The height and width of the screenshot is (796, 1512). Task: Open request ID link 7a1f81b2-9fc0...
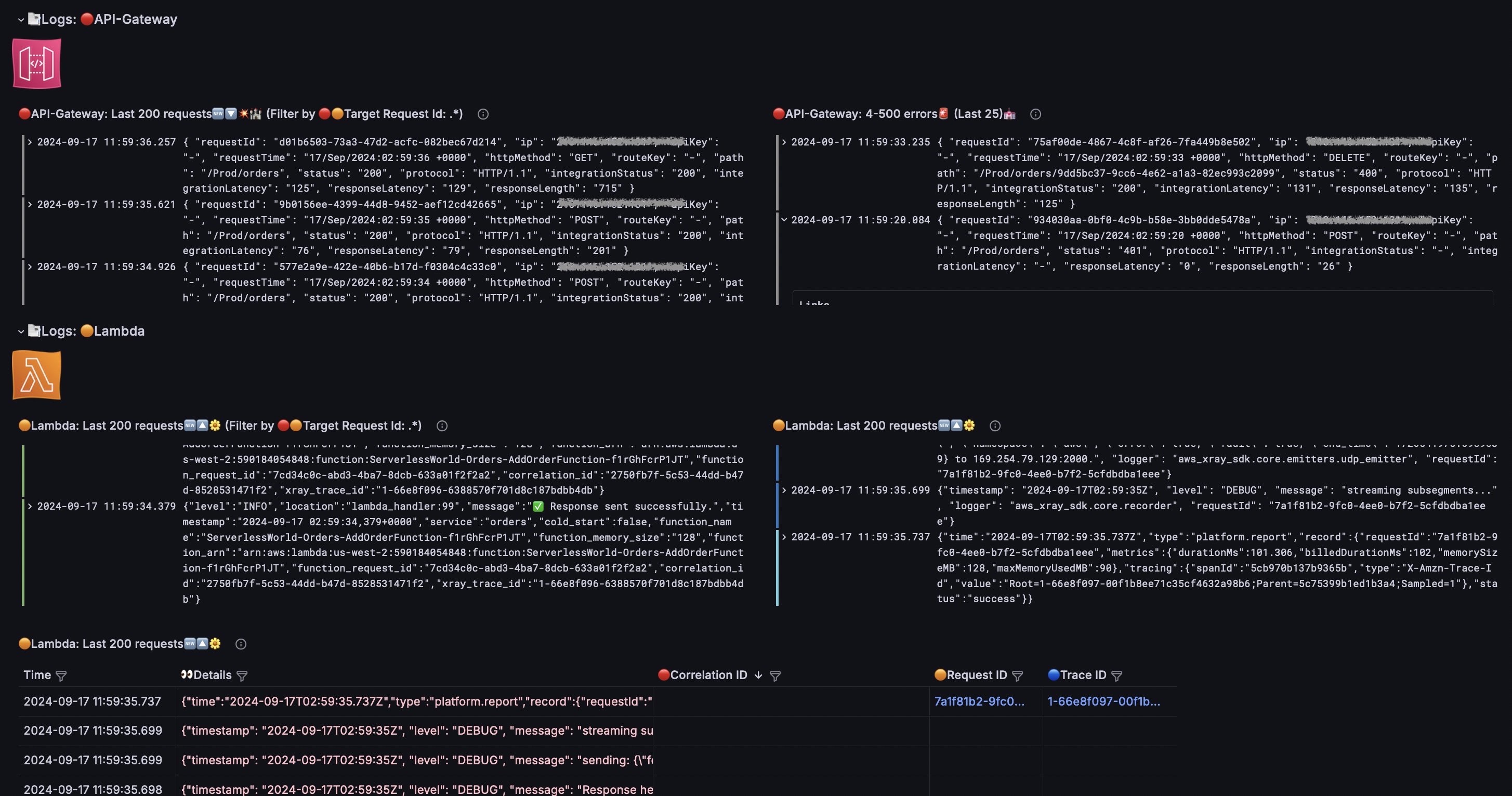(x=978, y=701)
